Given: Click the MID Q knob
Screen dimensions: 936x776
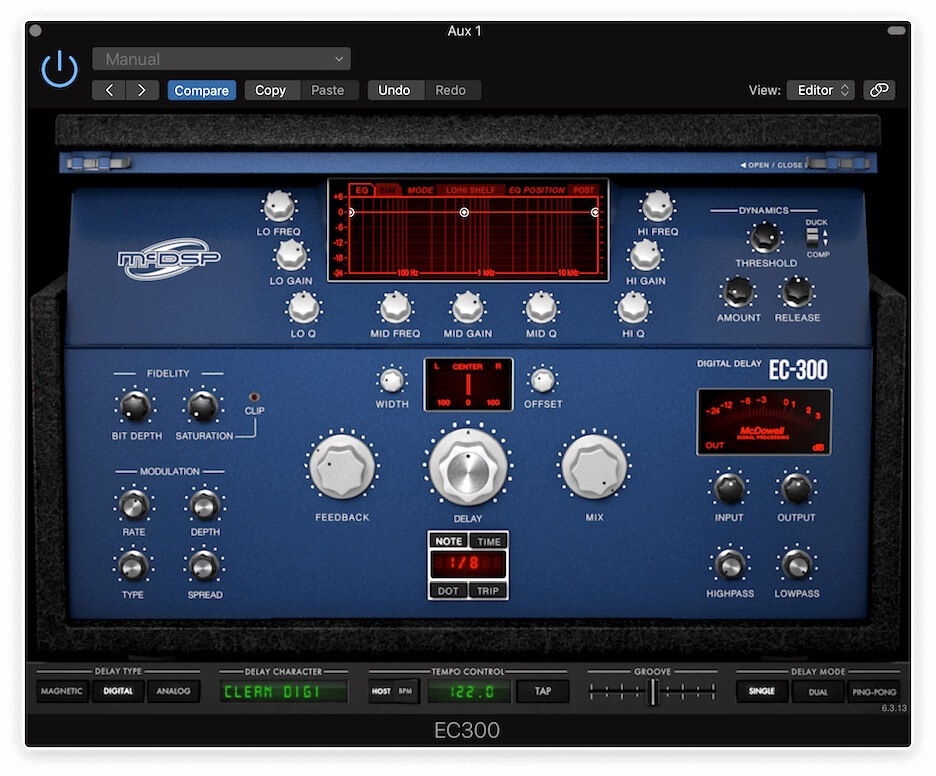Looking at the screenshot, I should (x=541, y=308).
